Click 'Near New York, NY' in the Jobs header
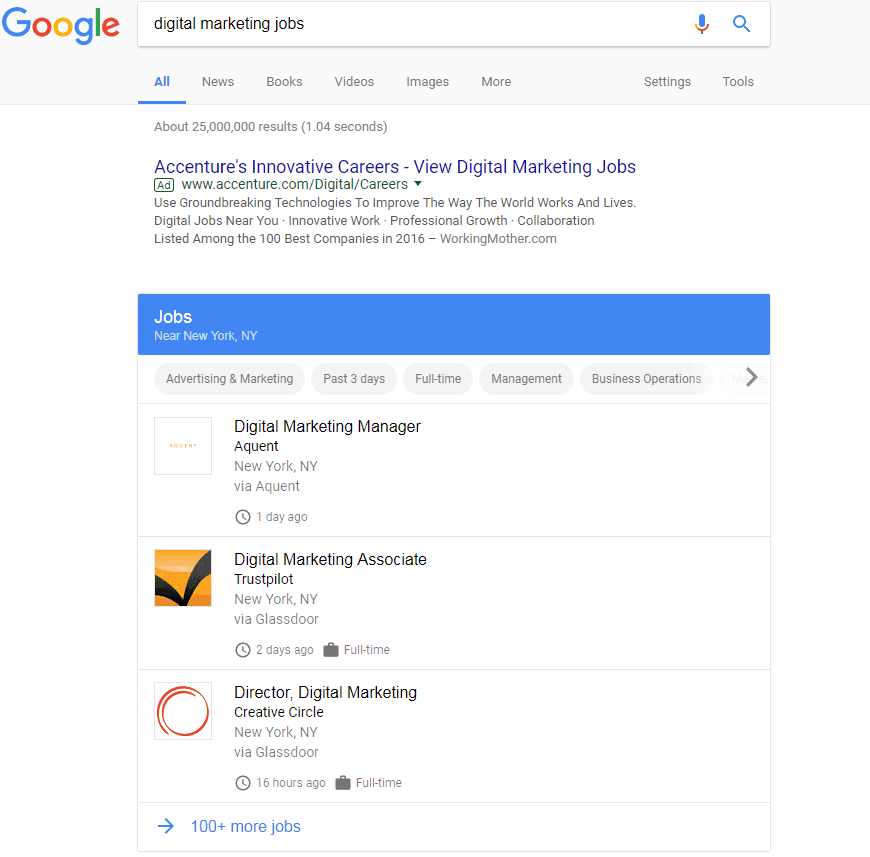The image size is (870, 857). point(205,336)
